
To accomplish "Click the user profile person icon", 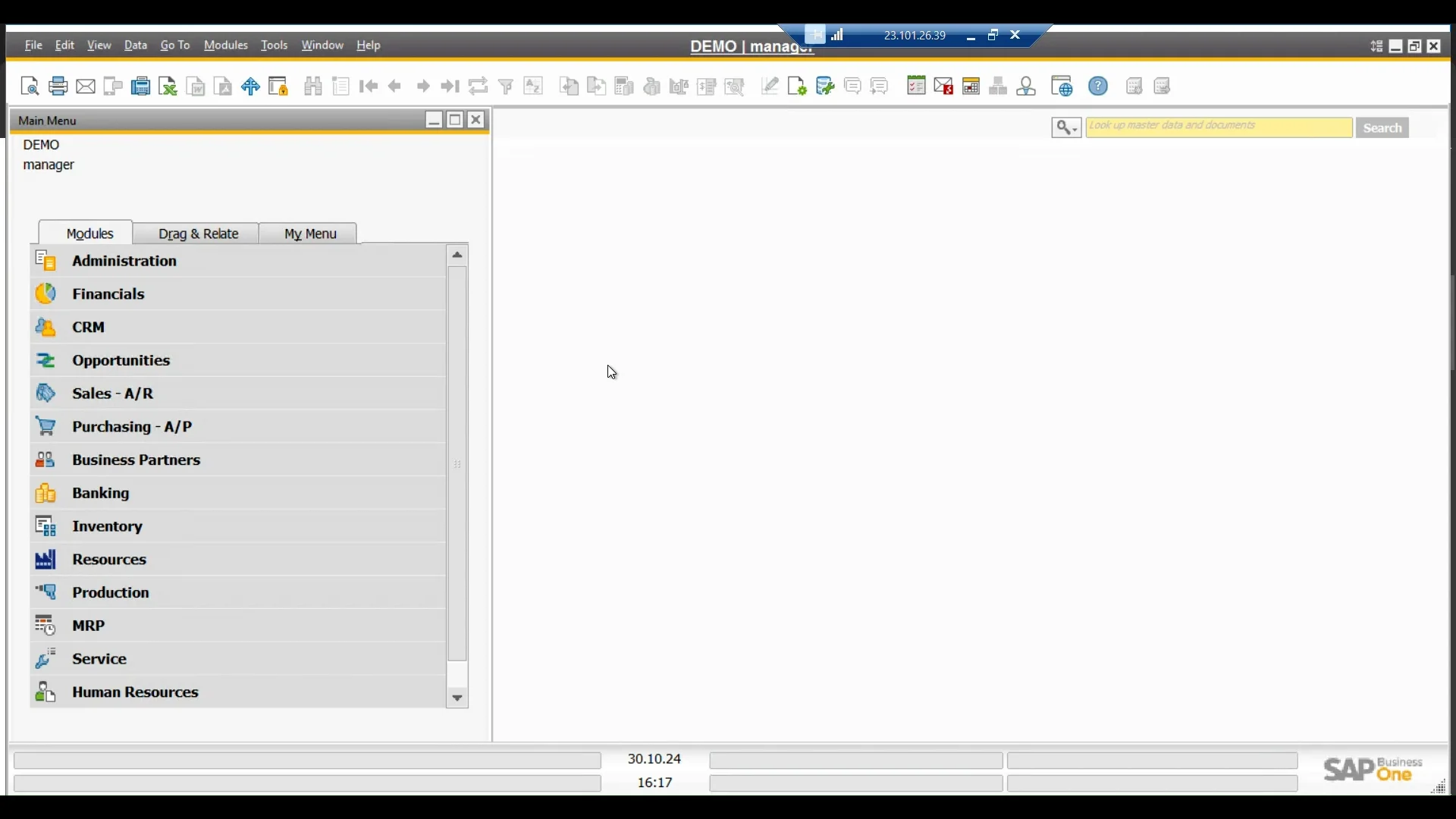I will pyautogui.click(x=1026, y=86).
